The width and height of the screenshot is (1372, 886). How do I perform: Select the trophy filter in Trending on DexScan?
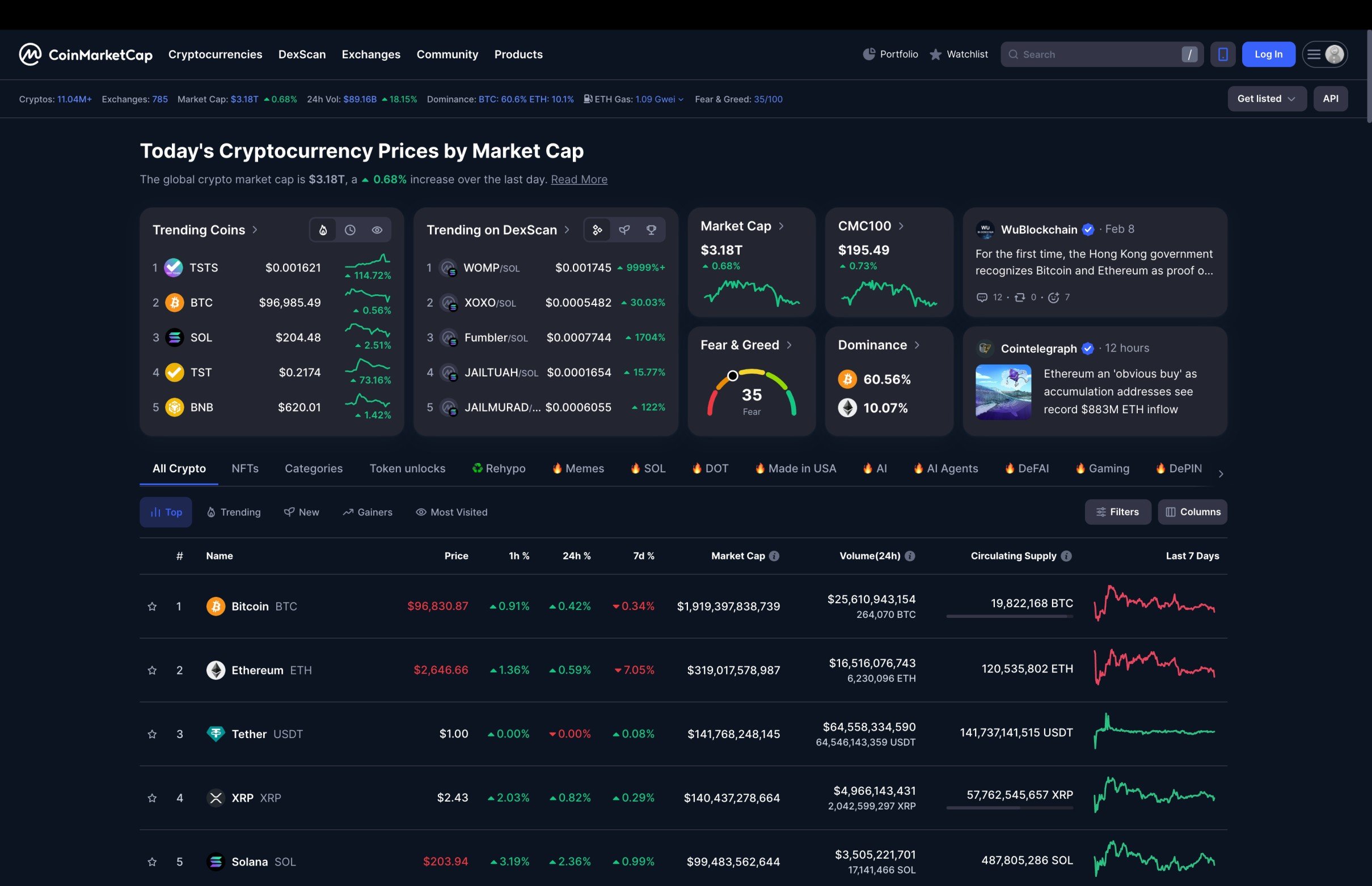click(x=652, y=230)
